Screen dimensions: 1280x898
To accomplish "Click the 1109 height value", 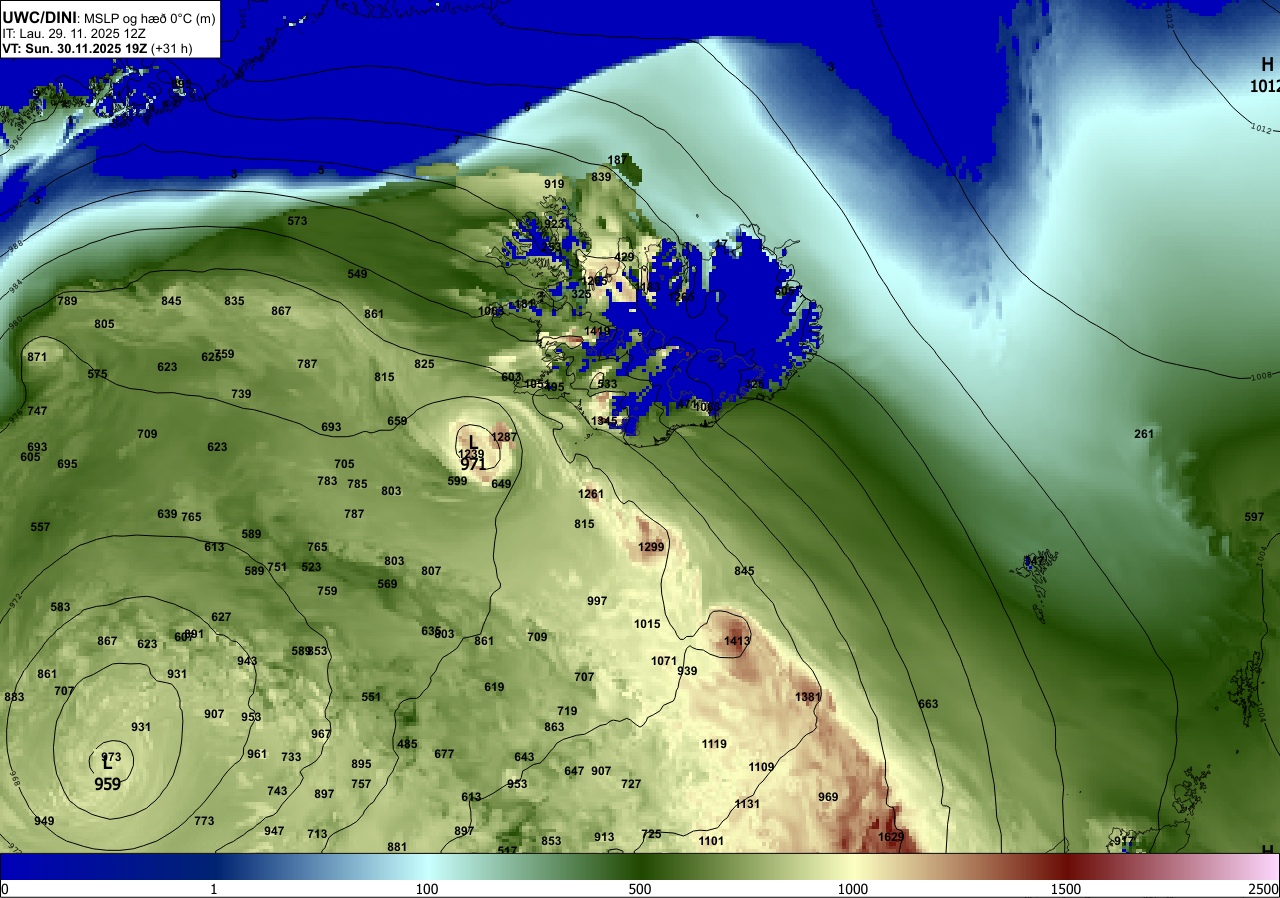I will click(762, 767).
